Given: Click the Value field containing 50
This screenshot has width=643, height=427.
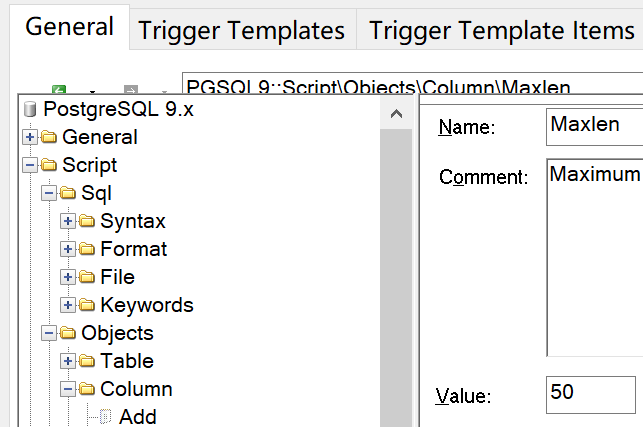Looking at the screenshot, I should point(591,393).
